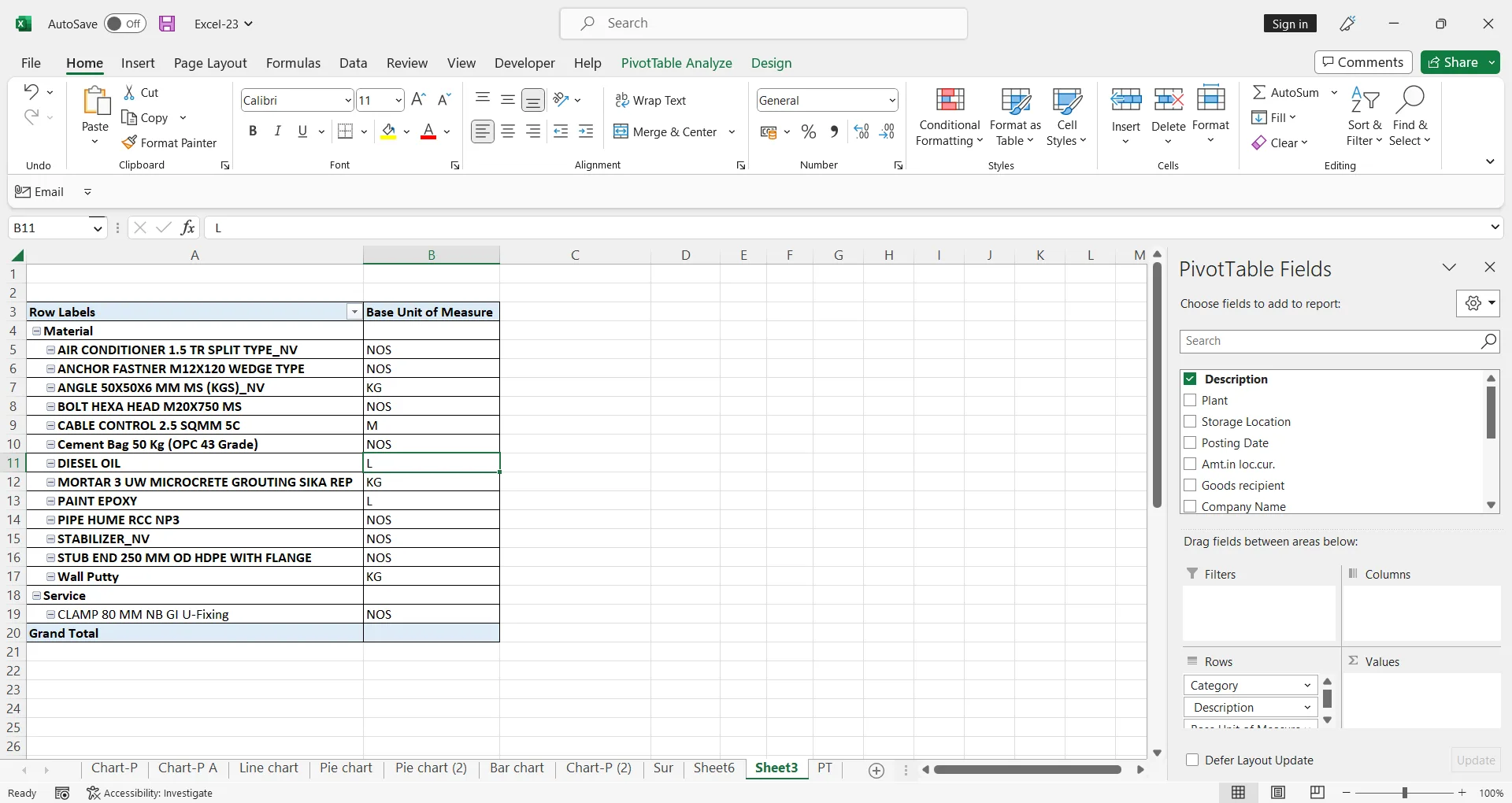The width and height of the screenshot is (1512, 803).
Task: Collapse the DIESEL OIL row
Action: click(x=50, y=463)
